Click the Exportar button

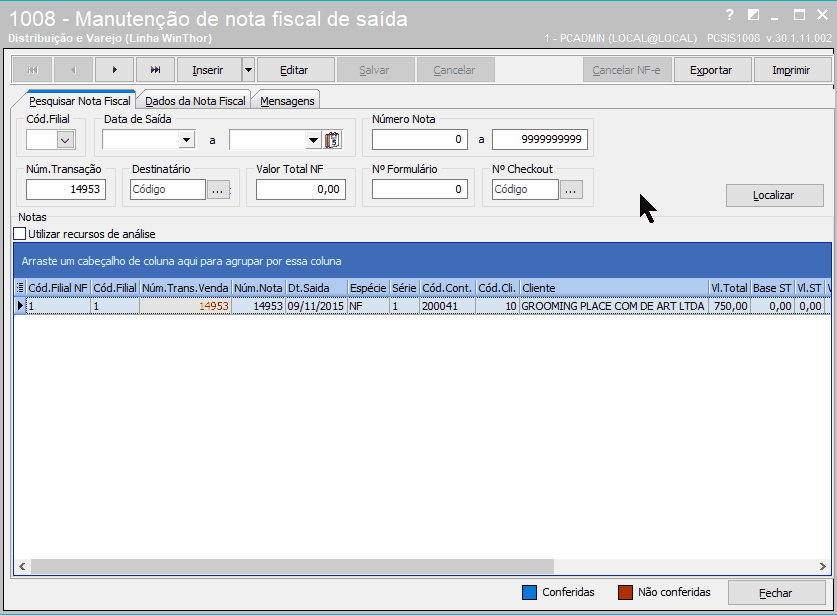[x=711, y=70]
